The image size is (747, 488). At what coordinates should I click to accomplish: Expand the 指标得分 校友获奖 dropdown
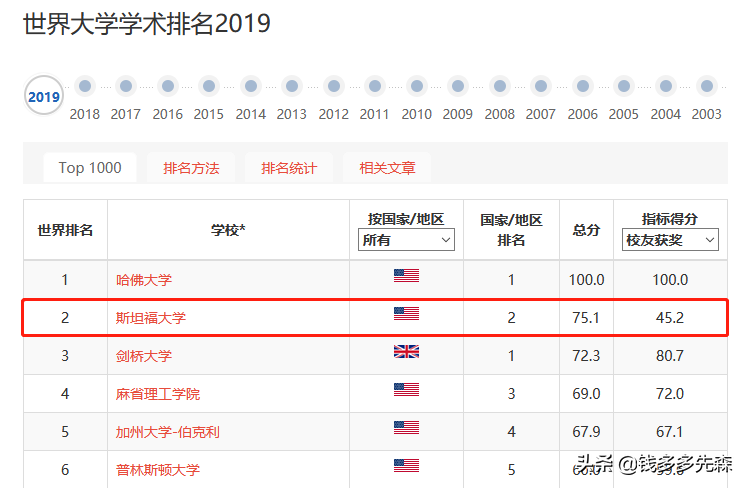pyautogui.click(x=670, y=240)
